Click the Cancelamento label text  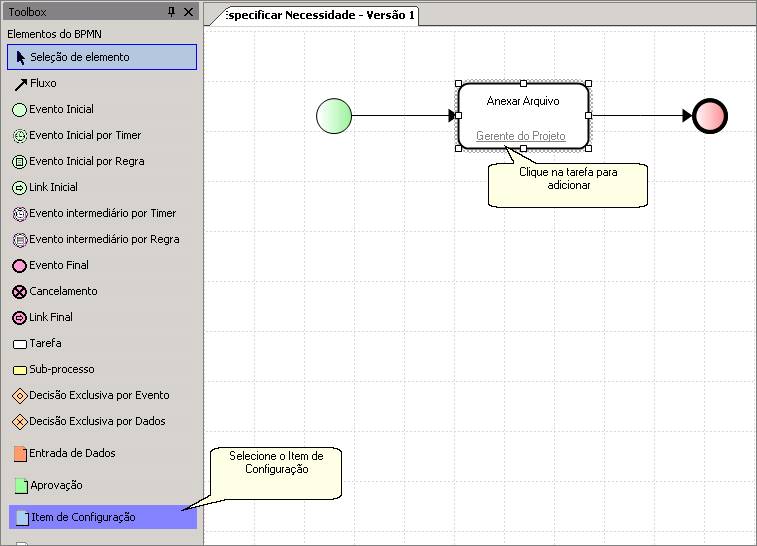point(63,292)
